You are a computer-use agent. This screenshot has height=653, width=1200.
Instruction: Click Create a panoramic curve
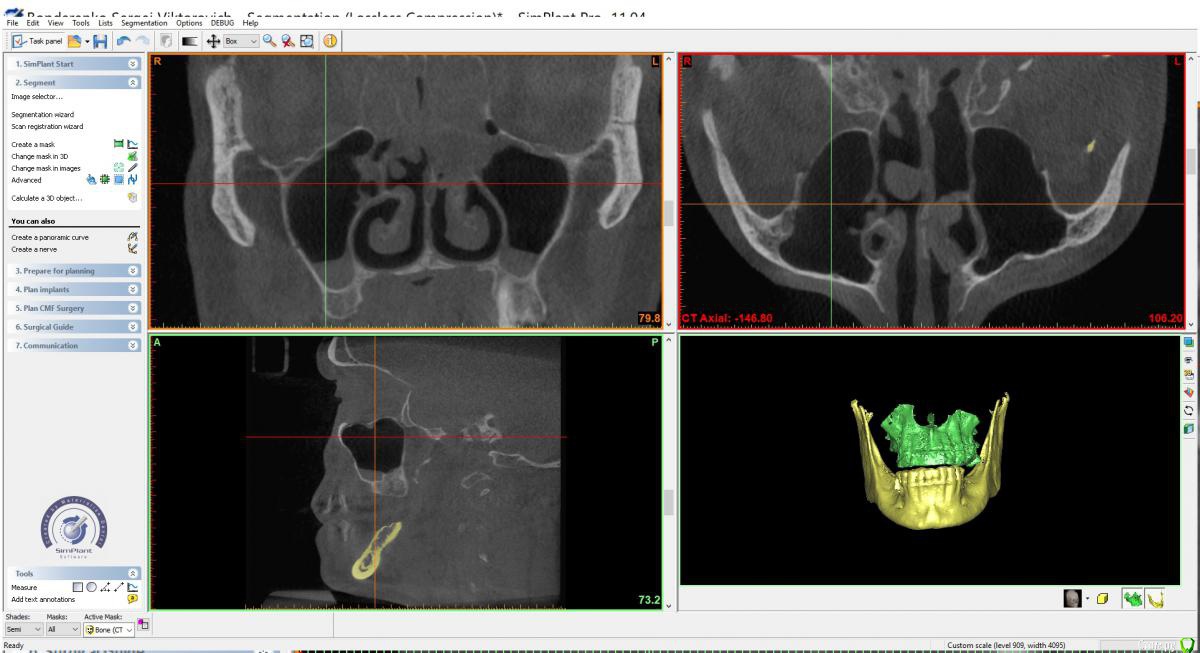click(56, 237)
